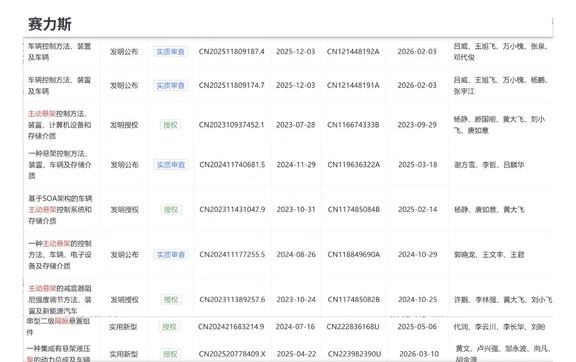Click publication number CN119636322A

354,165
